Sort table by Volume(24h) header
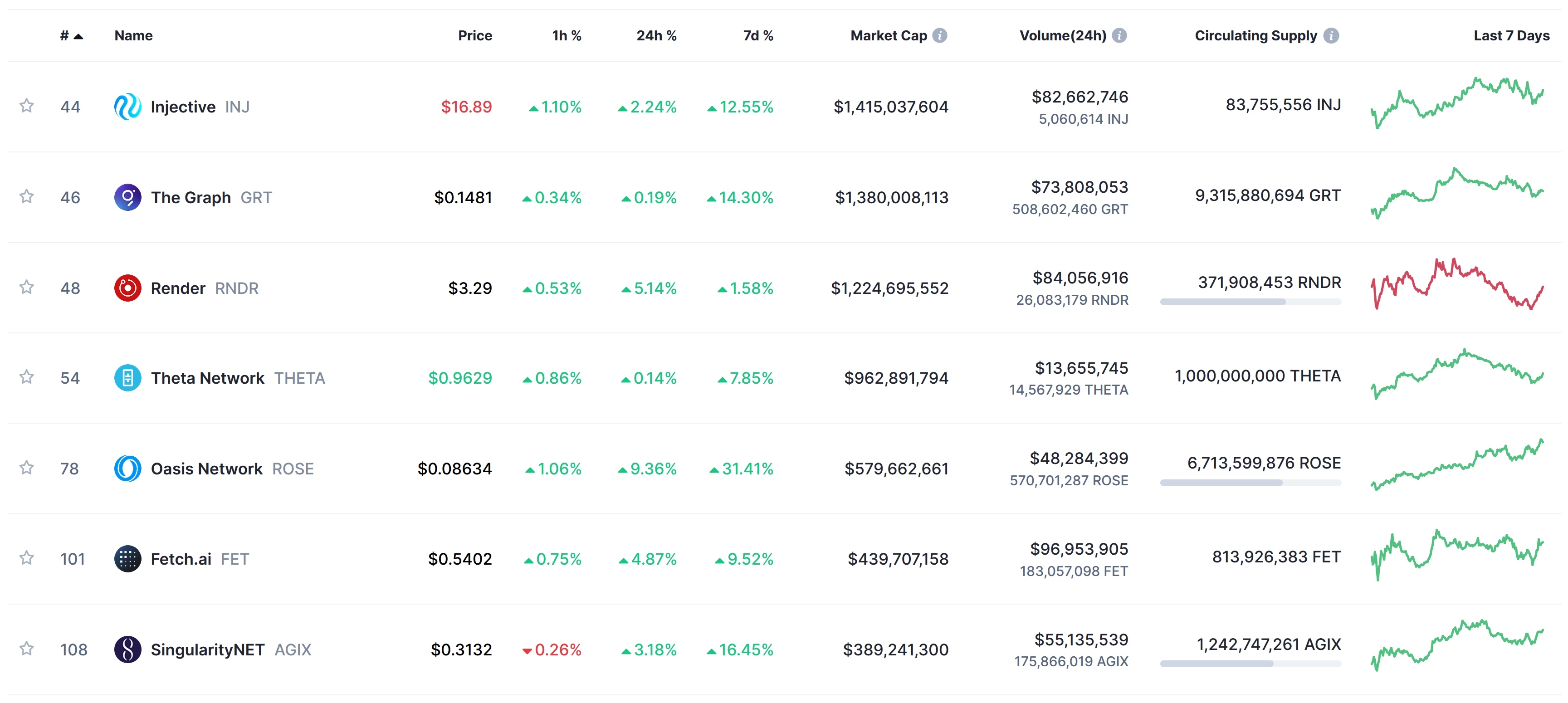1568x703 pixels. [x=1063, y=35]
